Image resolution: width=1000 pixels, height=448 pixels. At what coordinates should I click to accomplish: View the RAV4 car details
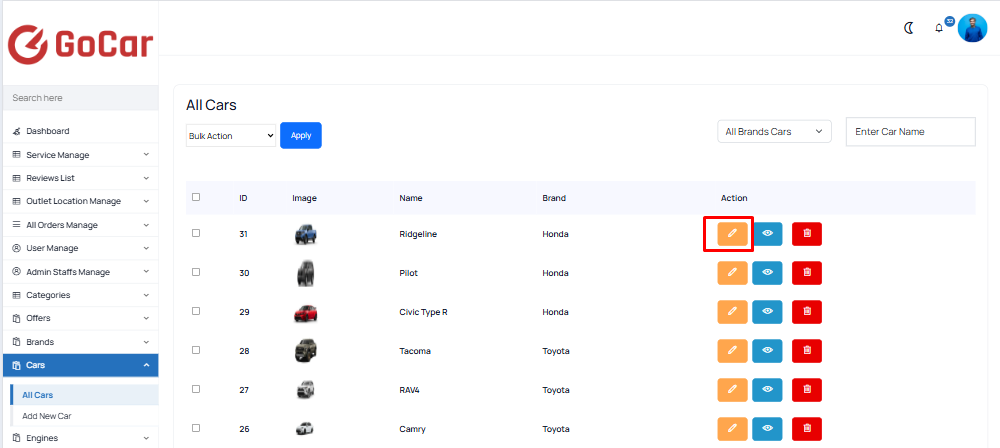click(x=767, y=389)
